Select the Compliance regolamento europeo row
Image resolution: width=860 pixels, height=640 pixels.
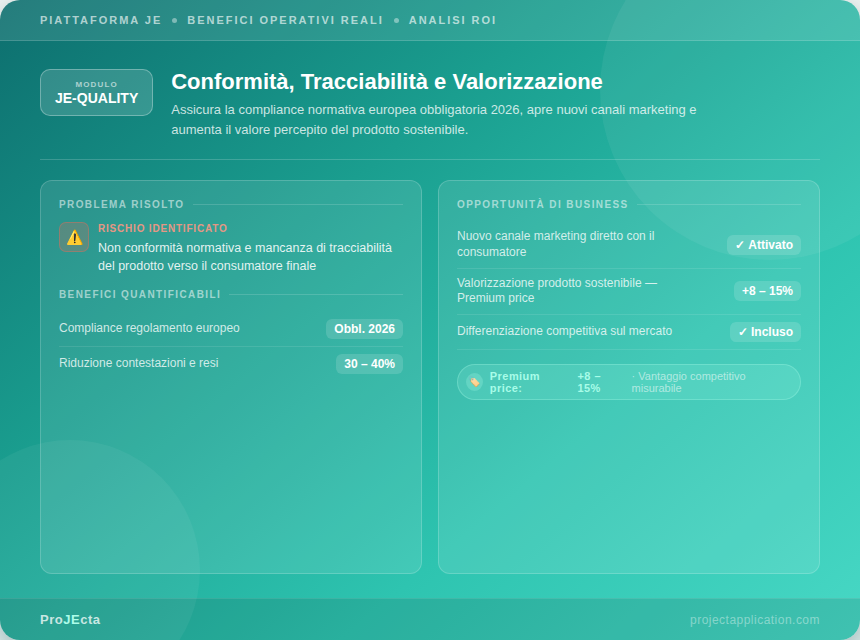pos(149,328)
